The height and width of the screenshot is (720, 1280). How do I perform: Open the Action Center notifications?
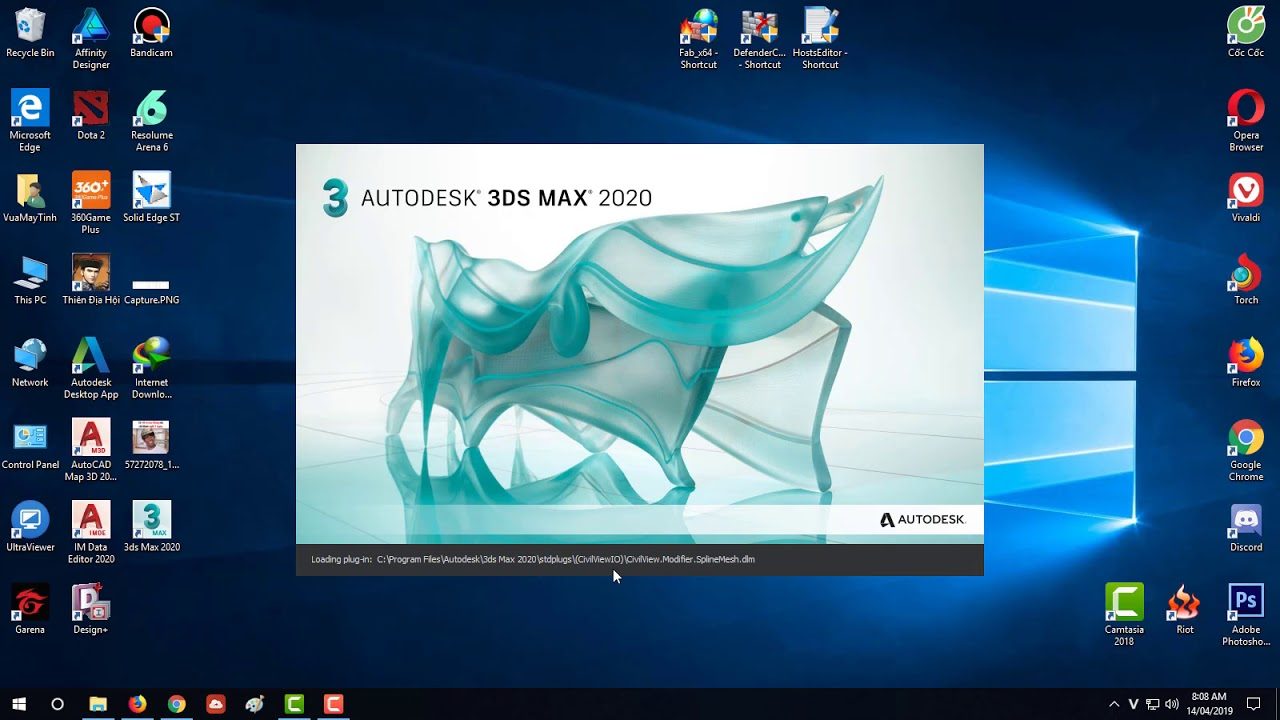pyautogui.click(x=1253, y=704)
